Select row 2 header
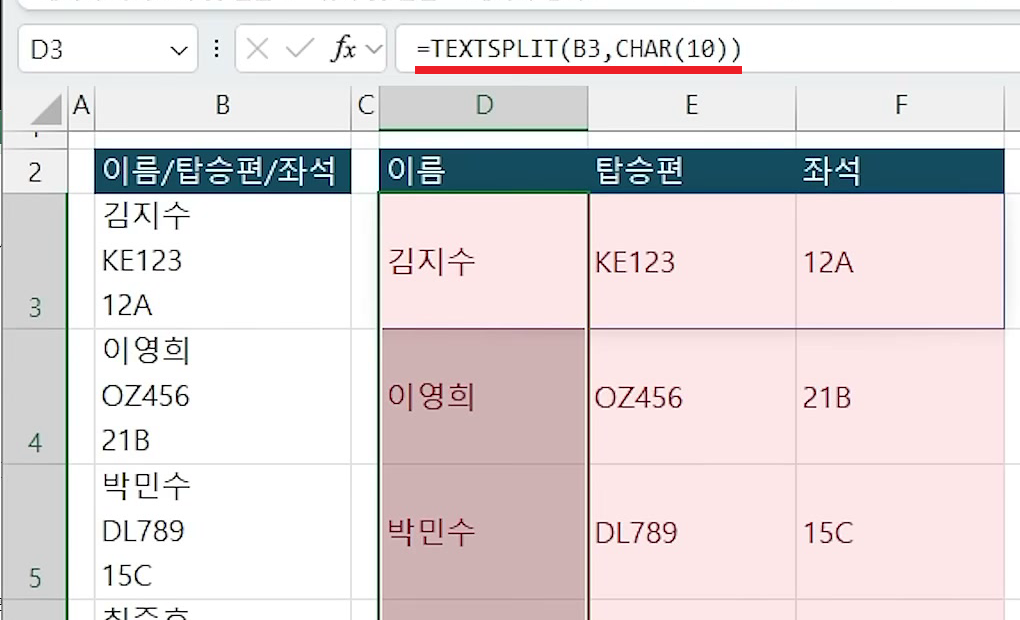The image size is (1020, 620). (x=35, y=172)
